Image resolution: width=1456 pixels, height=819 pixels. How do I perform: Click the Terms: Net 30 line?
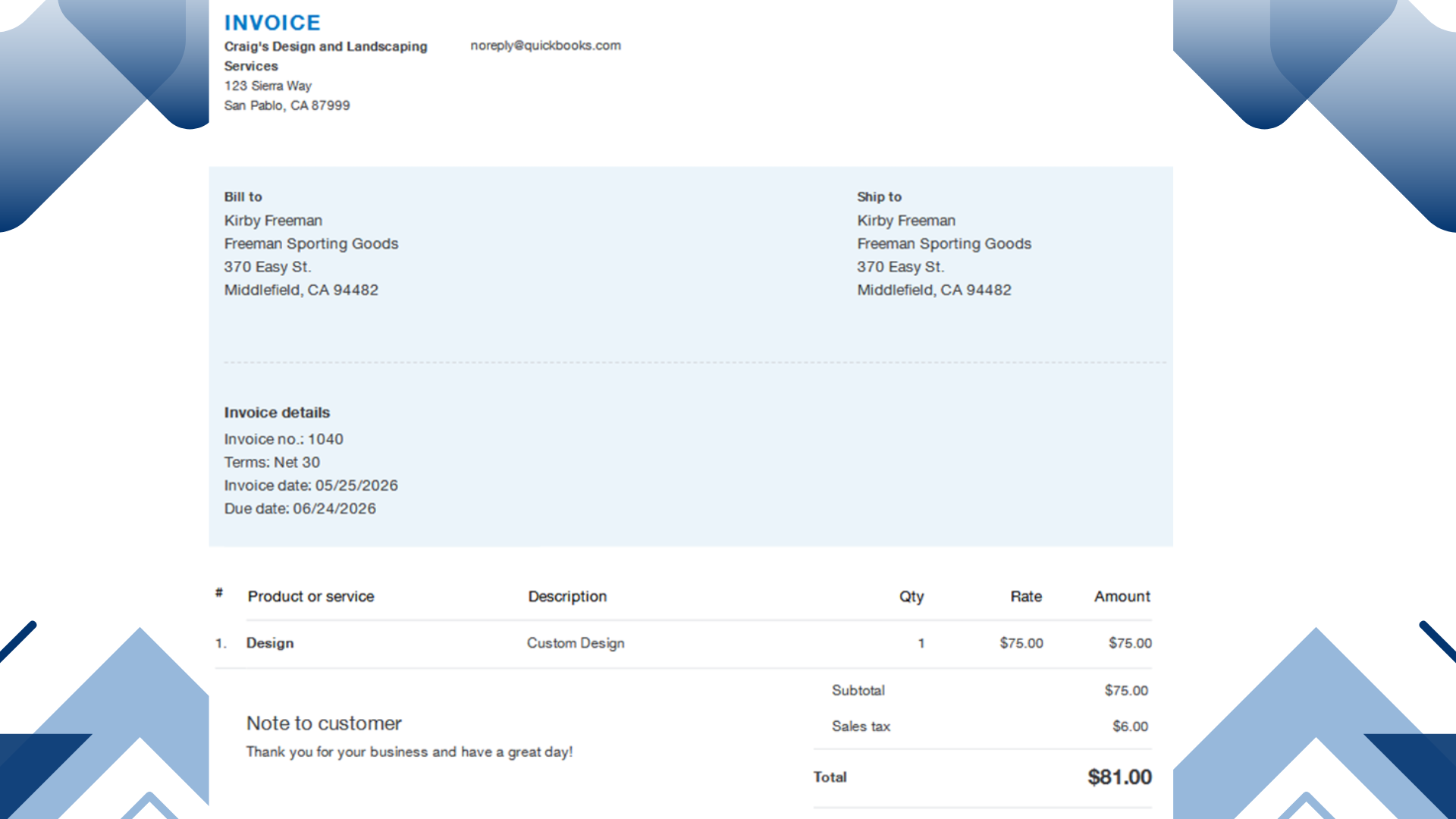point(271,462)
